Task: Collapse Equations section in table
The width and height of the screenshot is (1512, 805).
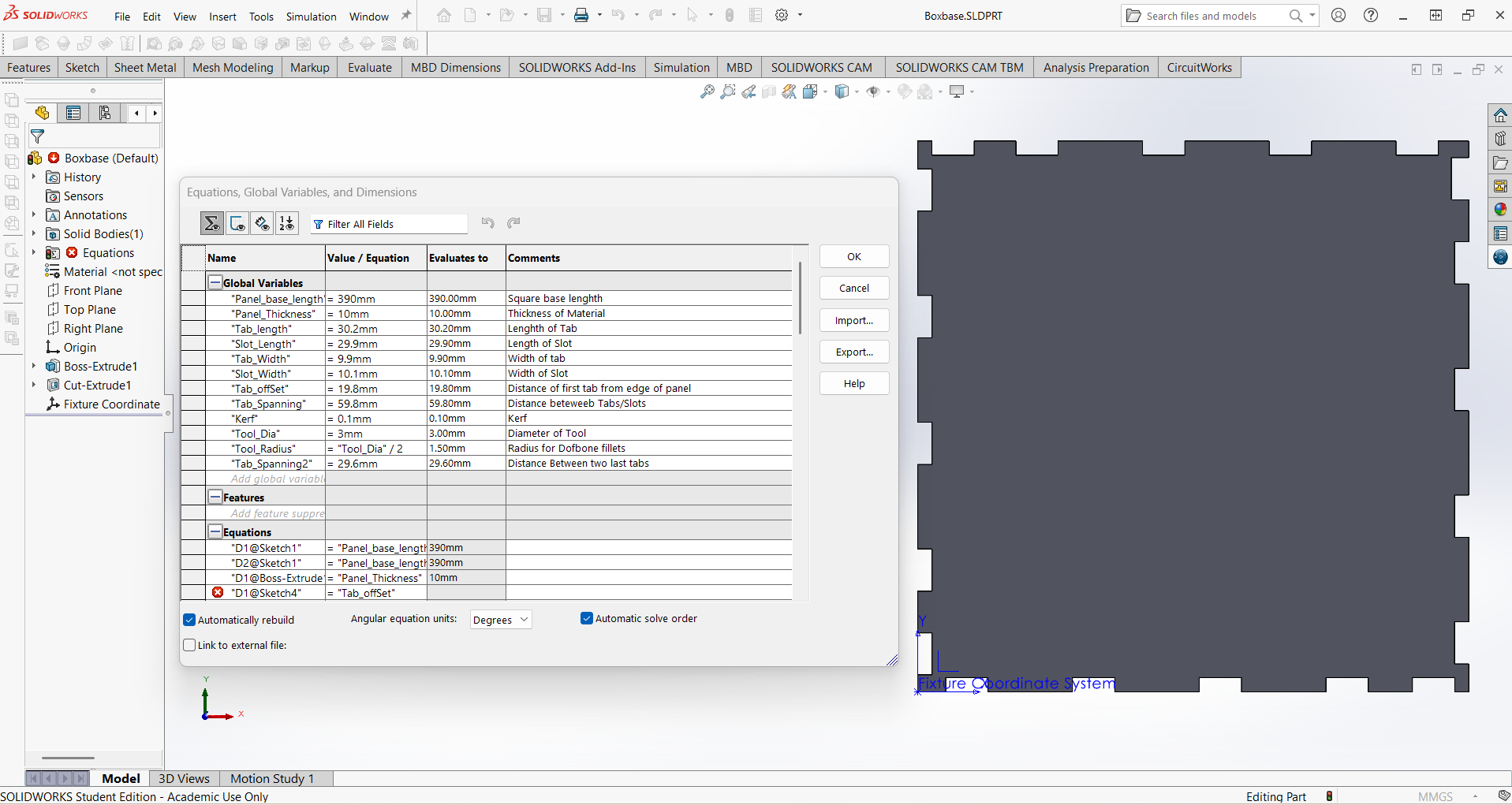Action: click(215, 531)
